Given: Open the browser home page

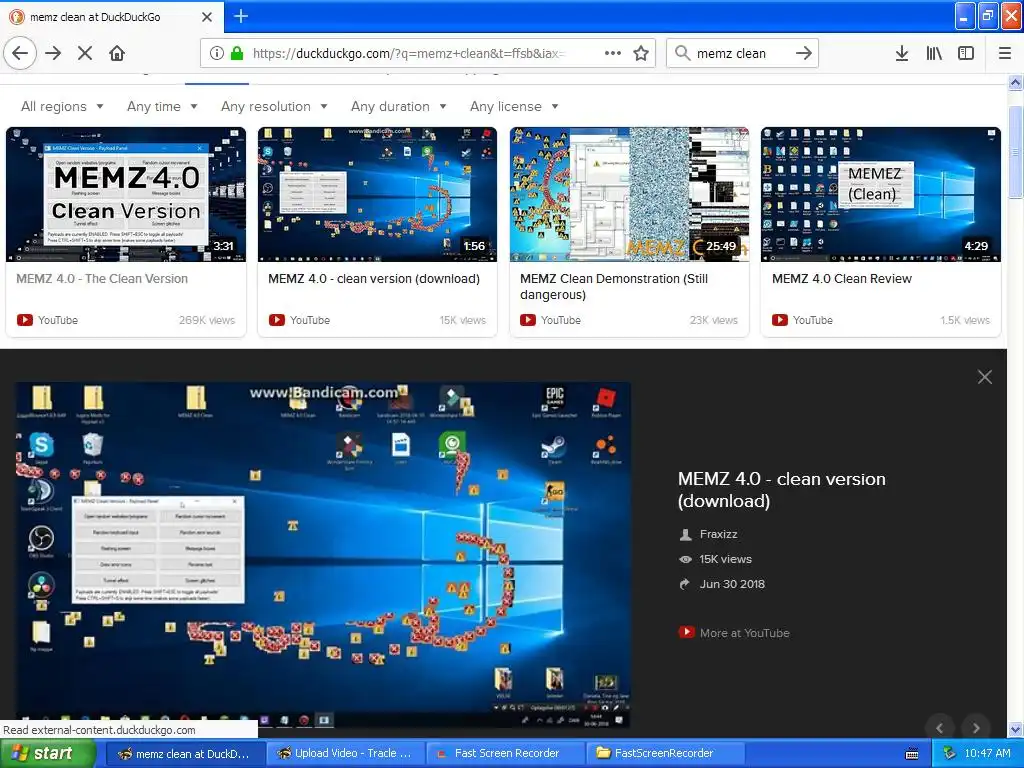Looking at the screenshot, I should pyautogui.click(x=117, y=53).
